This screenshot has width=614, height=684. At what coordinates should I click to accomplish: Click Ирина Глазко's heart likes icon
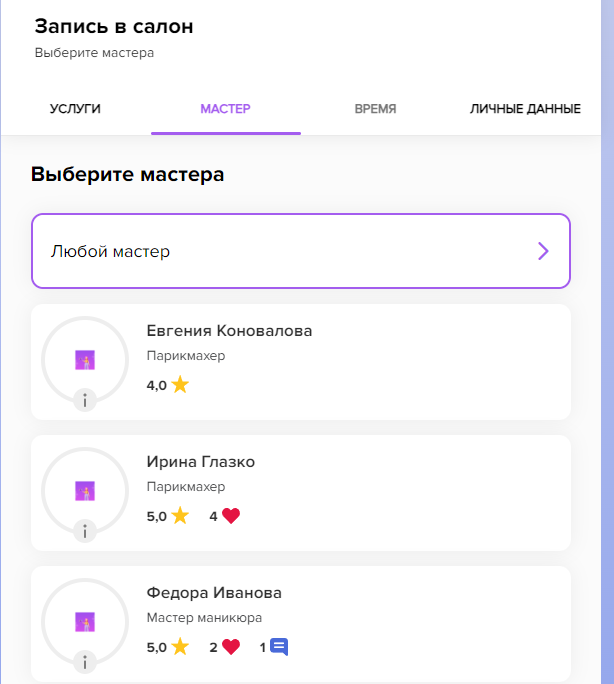[231, 516]
